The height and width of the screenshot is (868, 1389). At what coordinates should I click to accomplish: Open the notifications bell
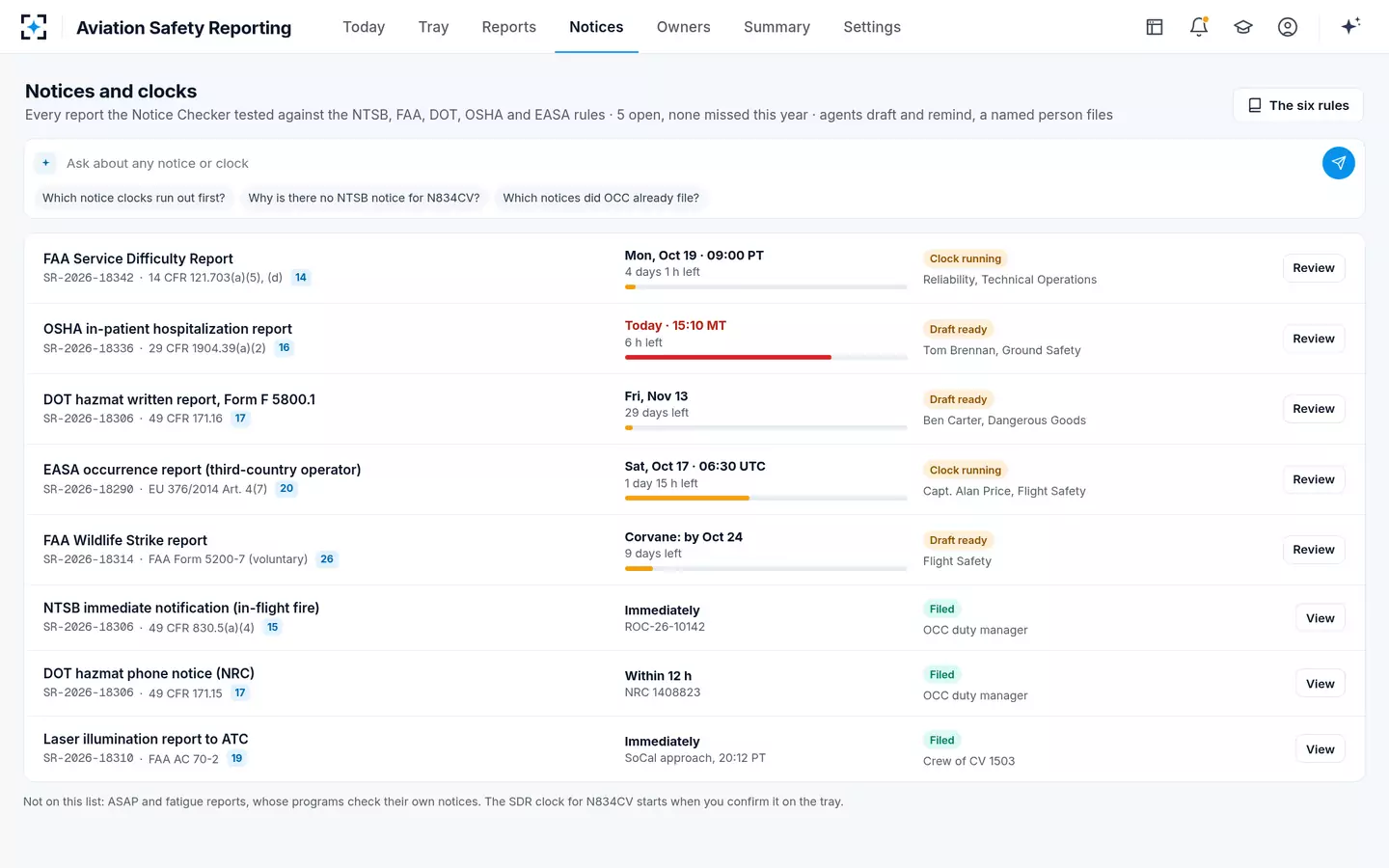point(1199,27)
